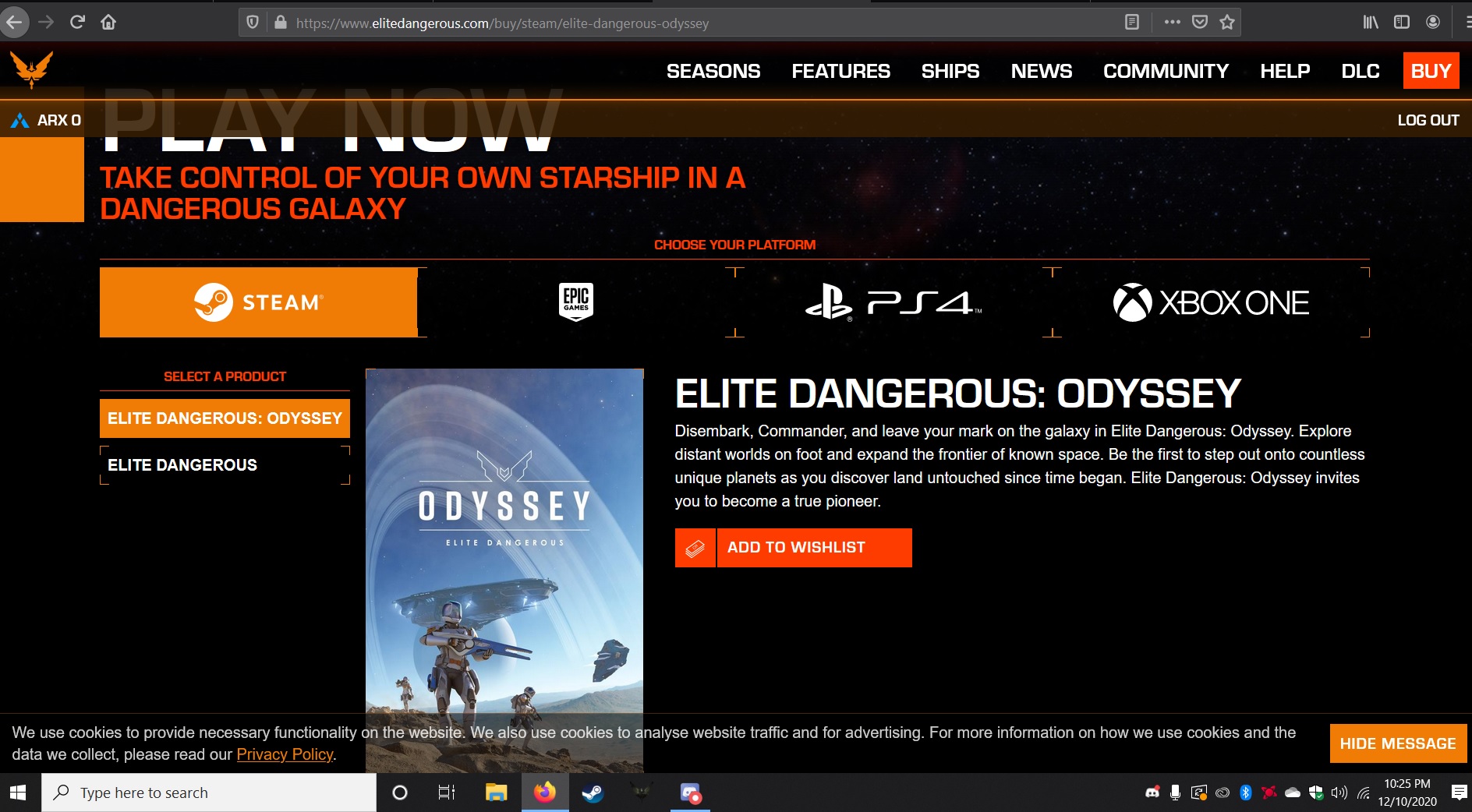Hide the cookie message
1472x812 pixels.
pos(1398,743)
